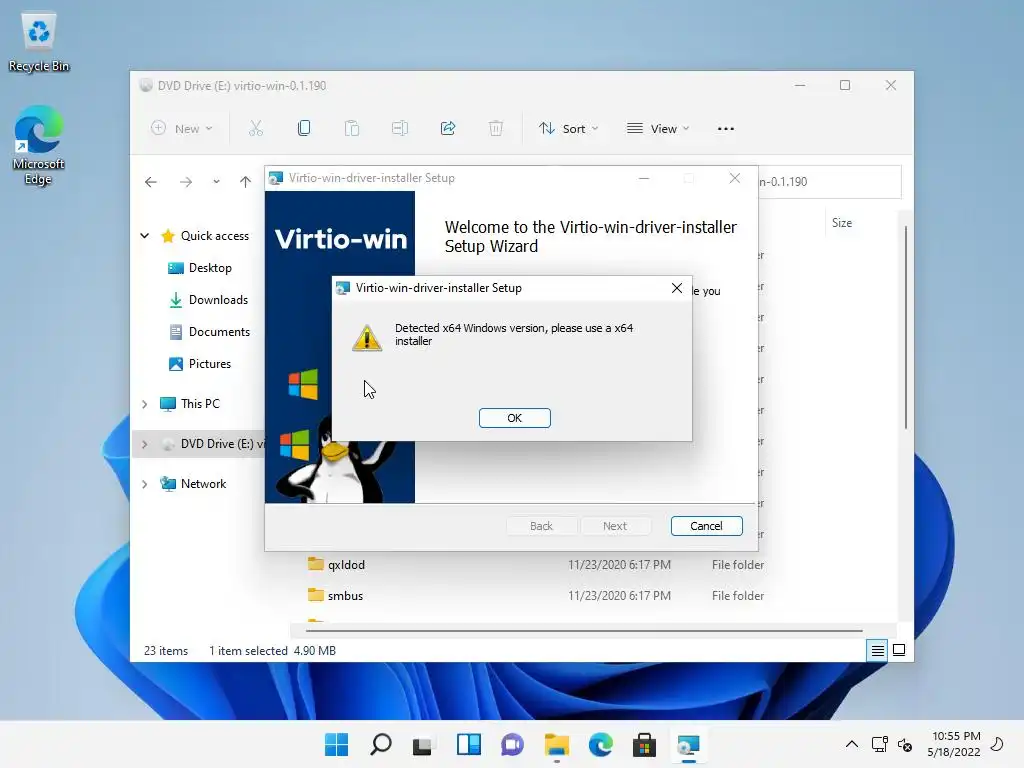
Task: Open the Sort dropdown in File Explorer
Action: tap(568, 129)
